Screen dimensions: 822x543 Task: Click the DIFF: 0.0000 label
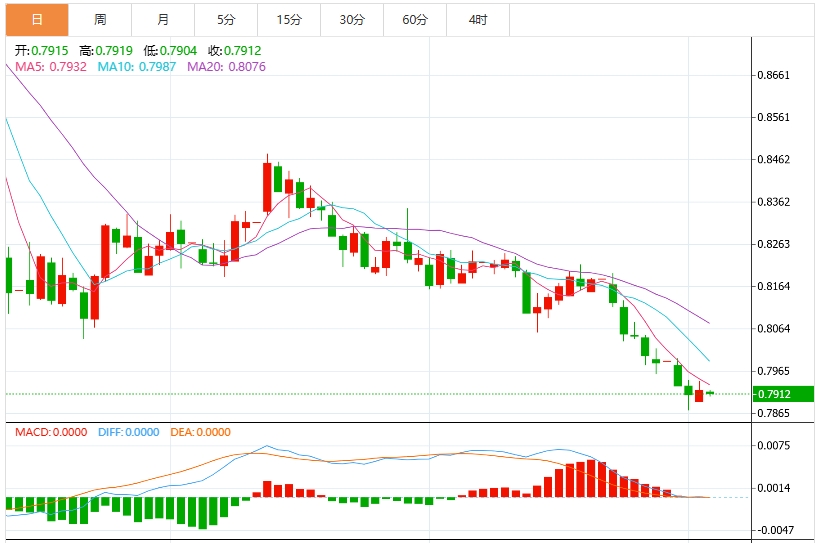click(x=128, y=432)
